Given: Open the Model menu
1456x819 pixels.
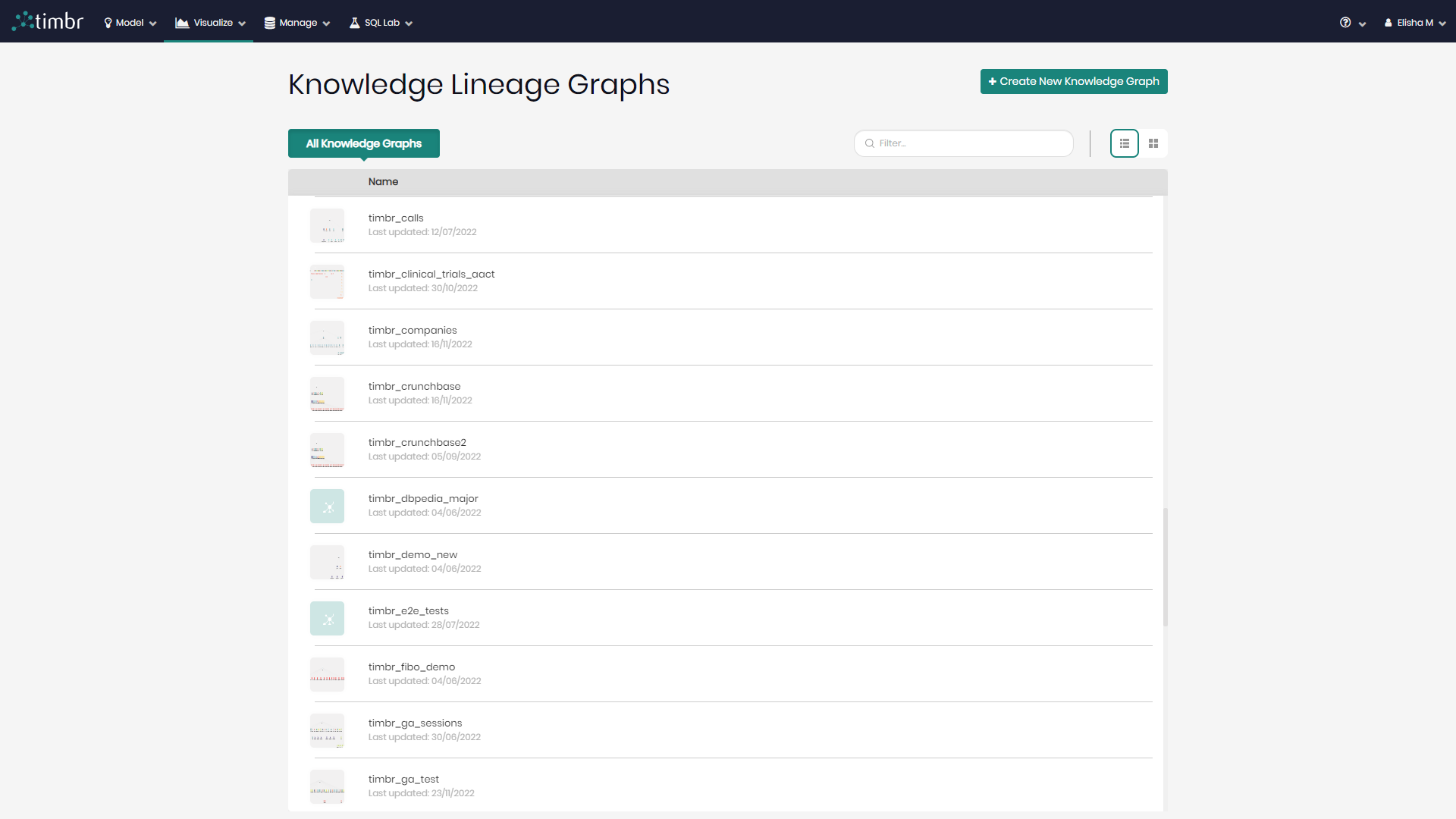Looking at the screenshot, I should (129, 22).
